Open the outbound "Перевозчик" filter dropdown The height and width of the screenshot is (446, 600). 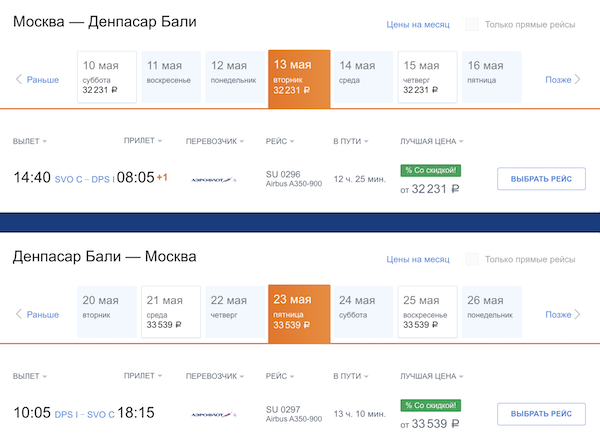pyautogui.click(x=216, y=141)
